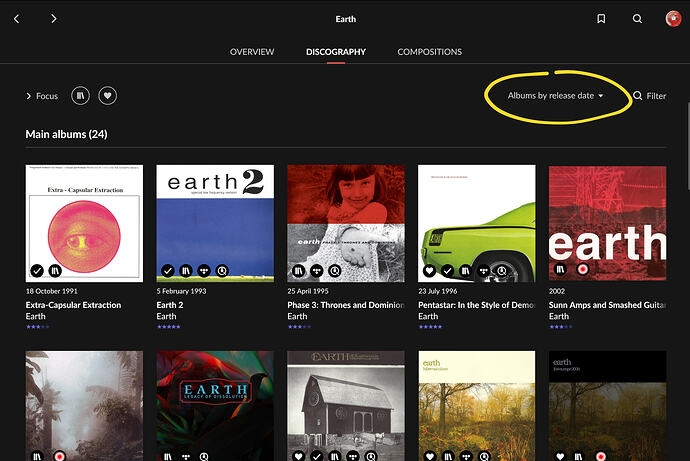Open the Albums by release date dropdown
This screenshot has width=690, height=461.
[x=555, y=95]
